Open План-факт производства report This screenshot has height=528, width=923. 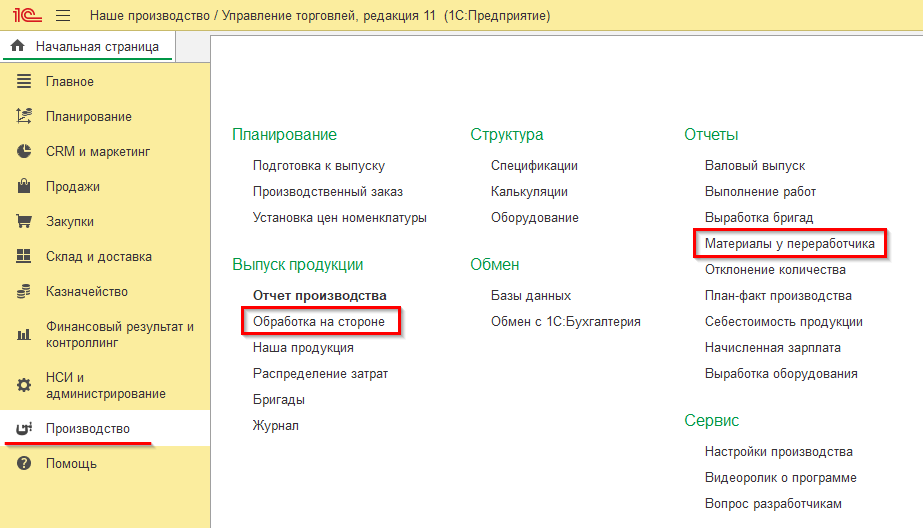tap(778, 295)
